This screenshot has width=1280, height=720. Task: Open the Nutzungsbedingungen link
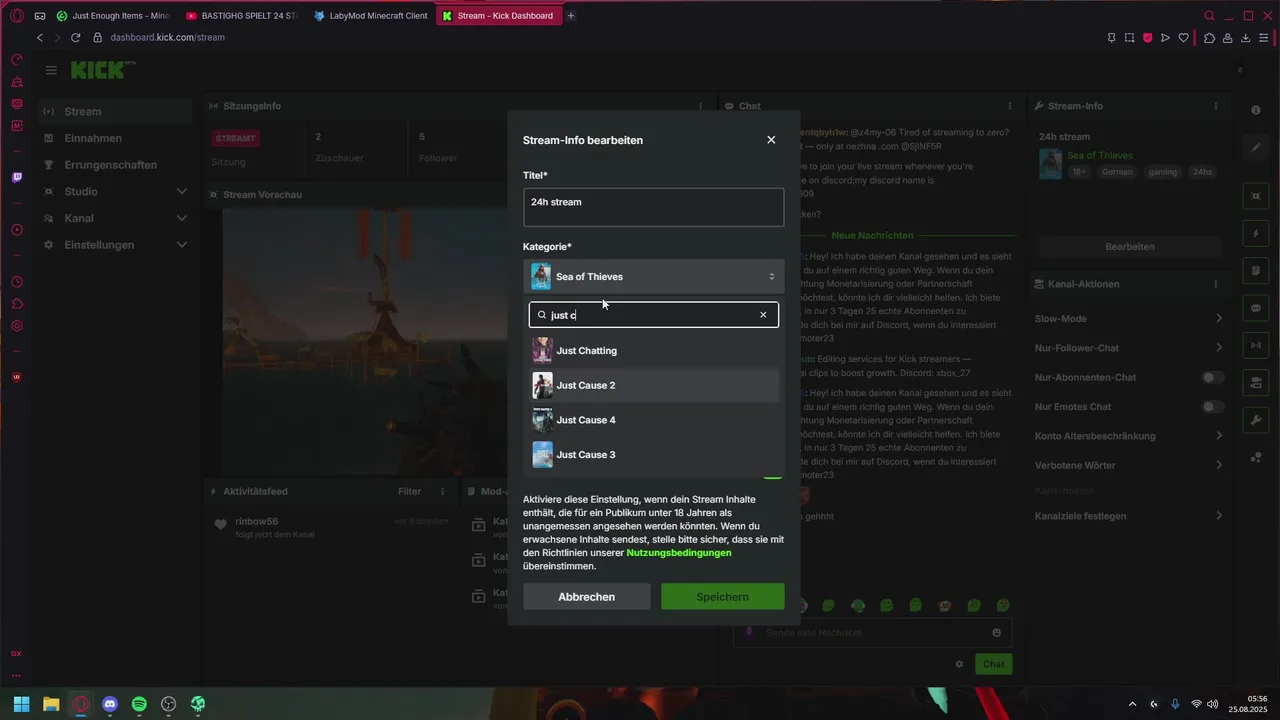678,553
